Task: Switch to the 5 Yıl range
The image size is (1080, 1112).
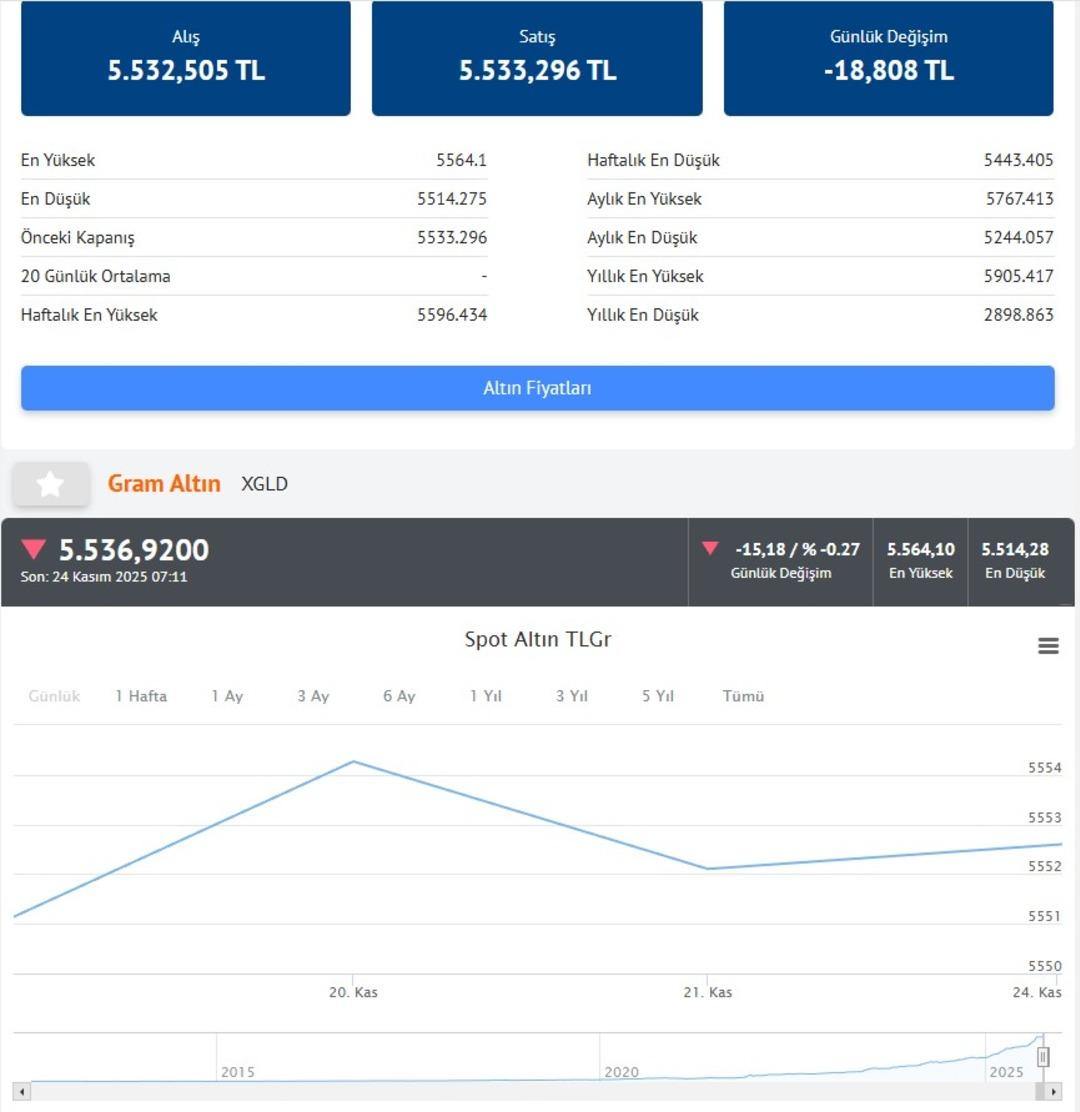Action: pyautogui.click(x=658, y=696)
